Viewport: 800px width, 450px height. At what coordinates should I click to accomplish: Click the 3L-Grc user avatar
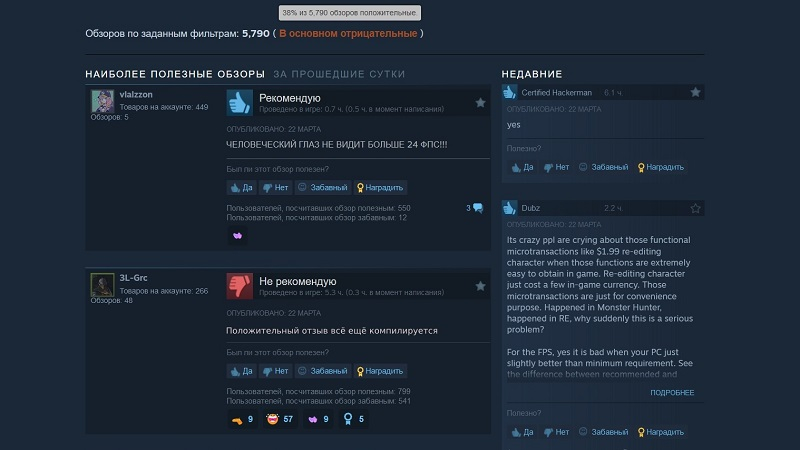click(x=103, y=285)
